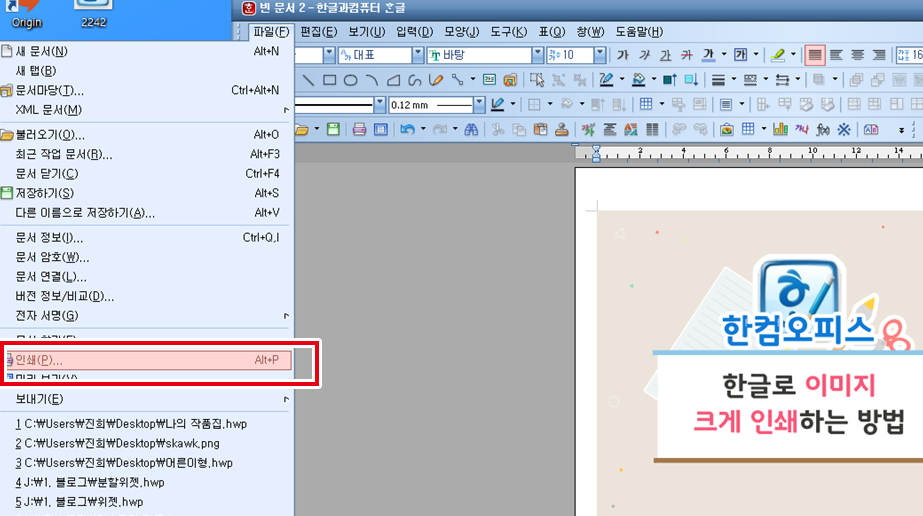Click the highlighter pen color button
Image resolution: width=923 pixels, height=516 pixels.
click(778, 55)
